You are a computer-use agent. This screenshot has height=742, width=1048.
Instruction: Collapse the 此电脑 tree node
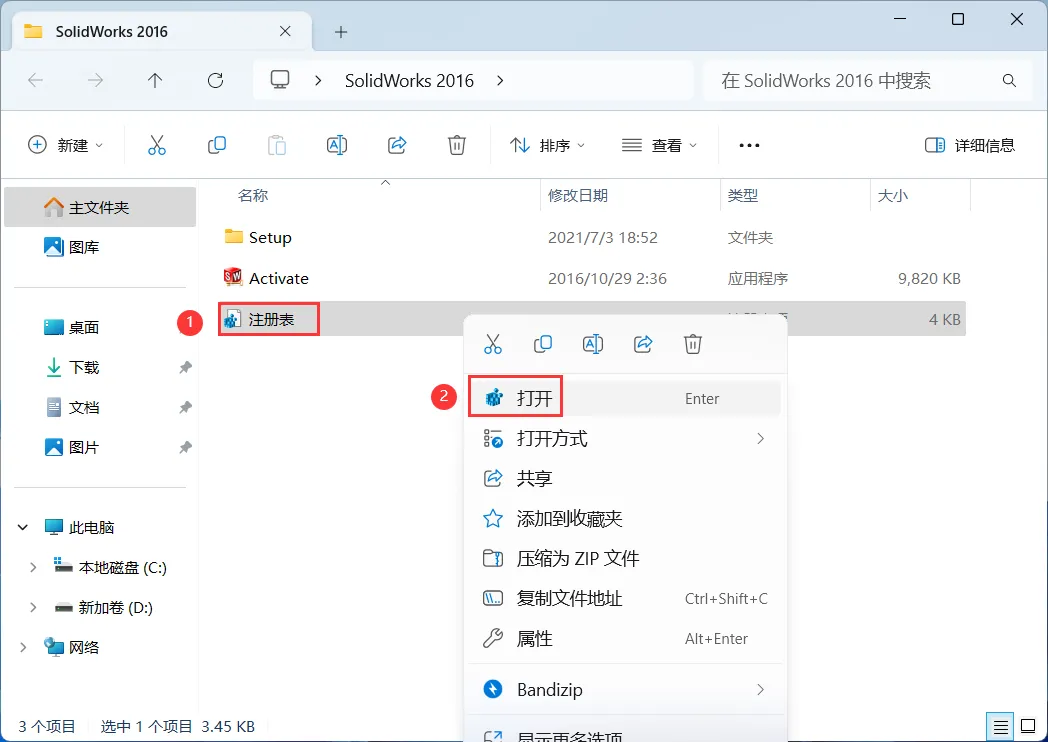[x=23, y=527]
